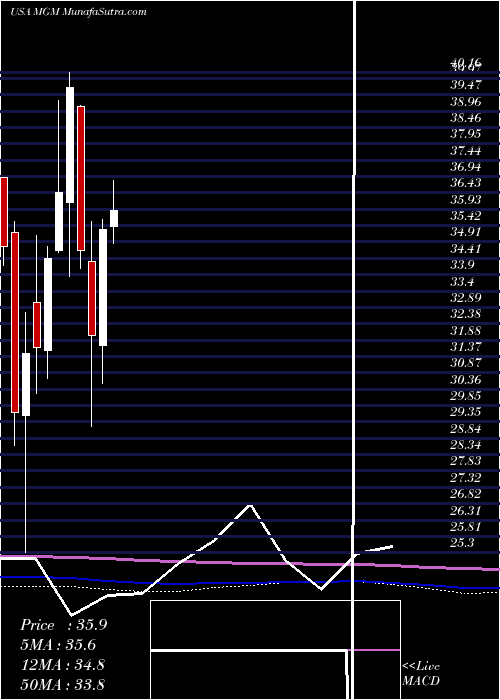Click the 32.38 price level
Viewport: 500px width, 700px height.
[x=466, y=314]
